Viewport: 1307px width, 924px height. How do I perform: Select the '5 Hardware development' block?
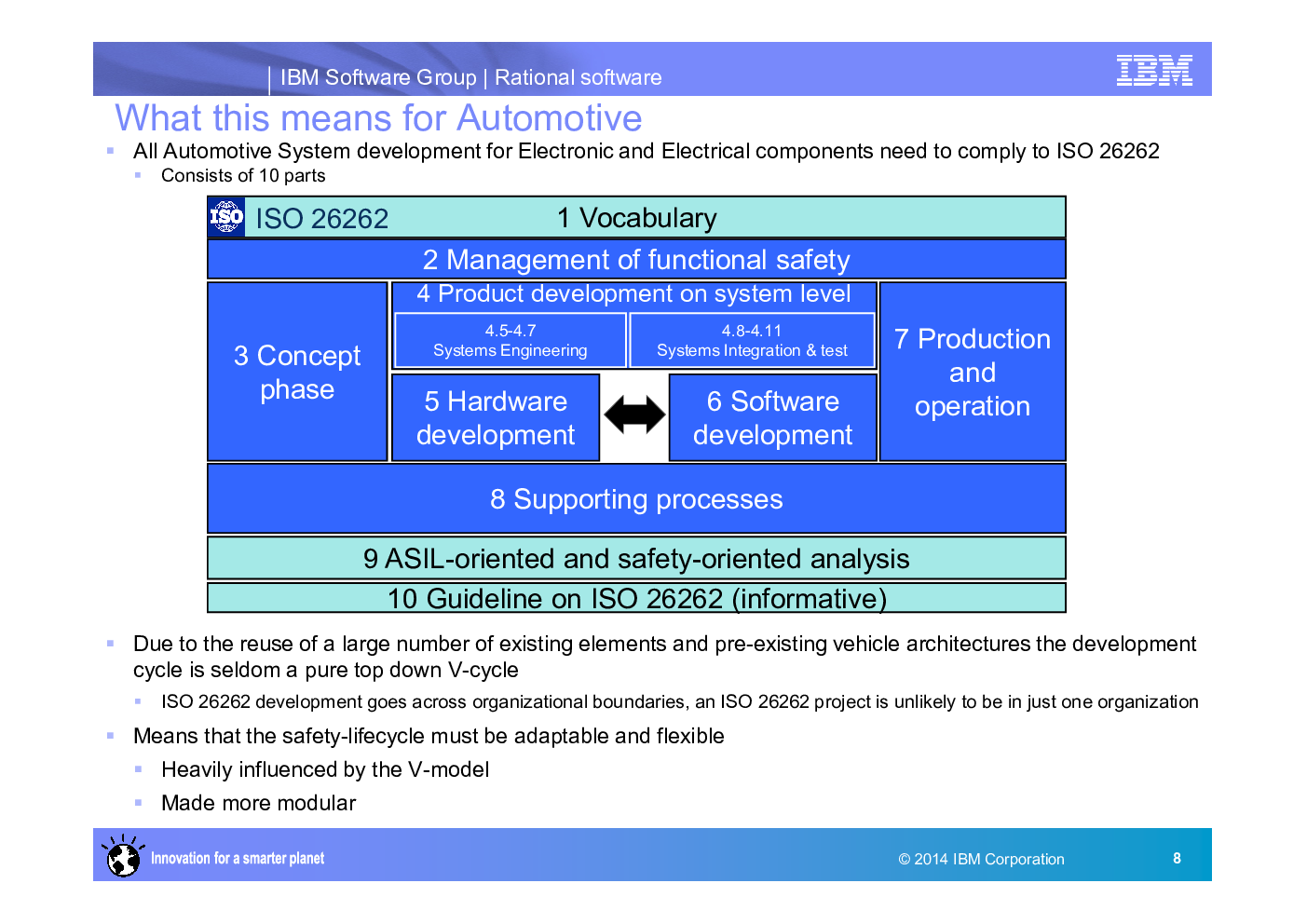click(x=496, y=417)
